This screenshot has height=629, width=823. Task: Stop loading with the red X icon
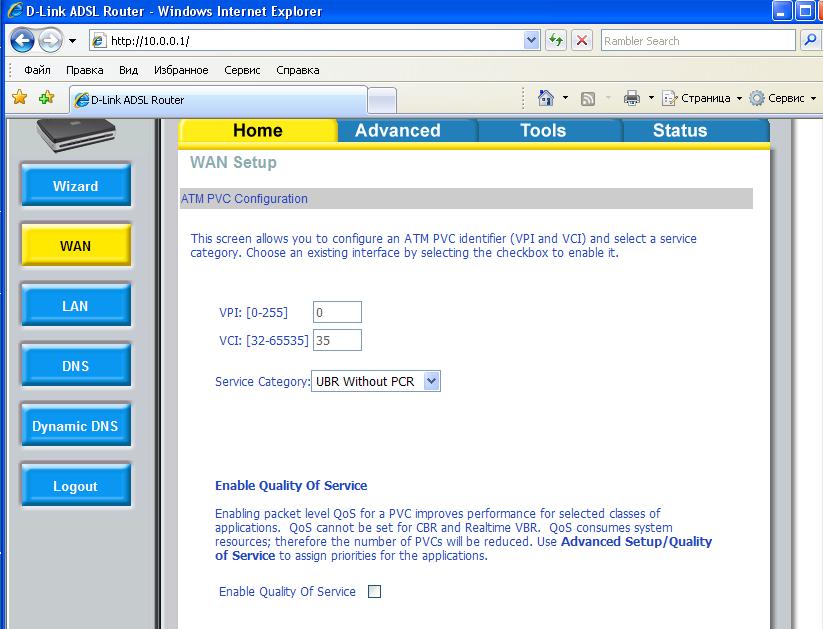[x=582, y=40]
